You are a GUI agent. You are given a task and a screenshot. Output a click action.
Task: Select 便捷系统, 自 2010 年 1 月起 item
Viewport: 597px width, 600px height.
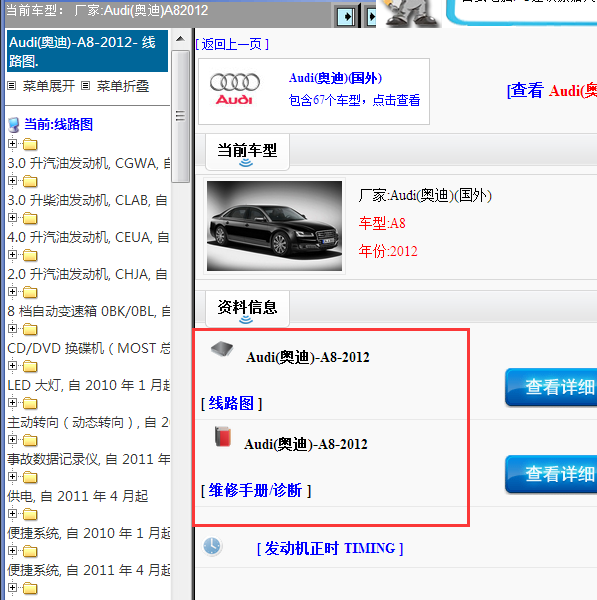coord(89,533)
